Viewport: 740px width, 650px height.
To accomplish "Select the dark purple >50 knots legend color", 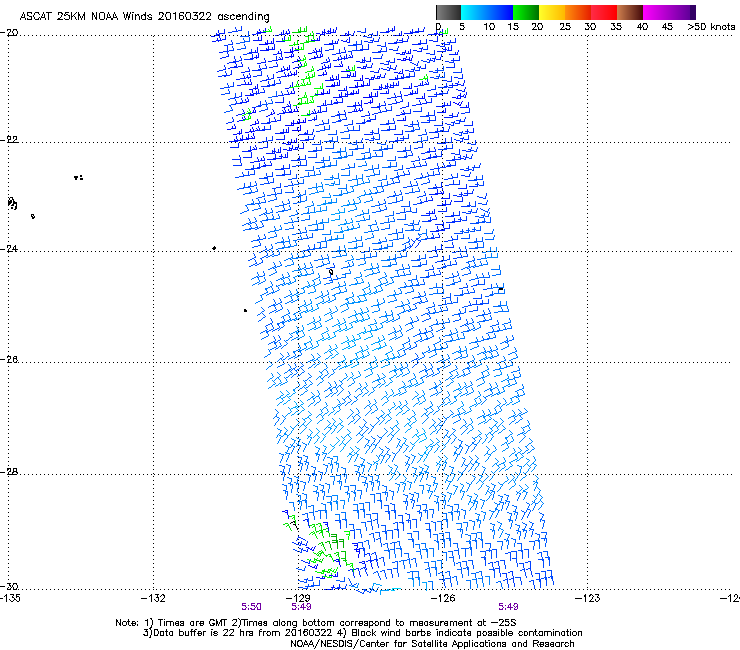I will pyautogui.click(x=692, y=12).
